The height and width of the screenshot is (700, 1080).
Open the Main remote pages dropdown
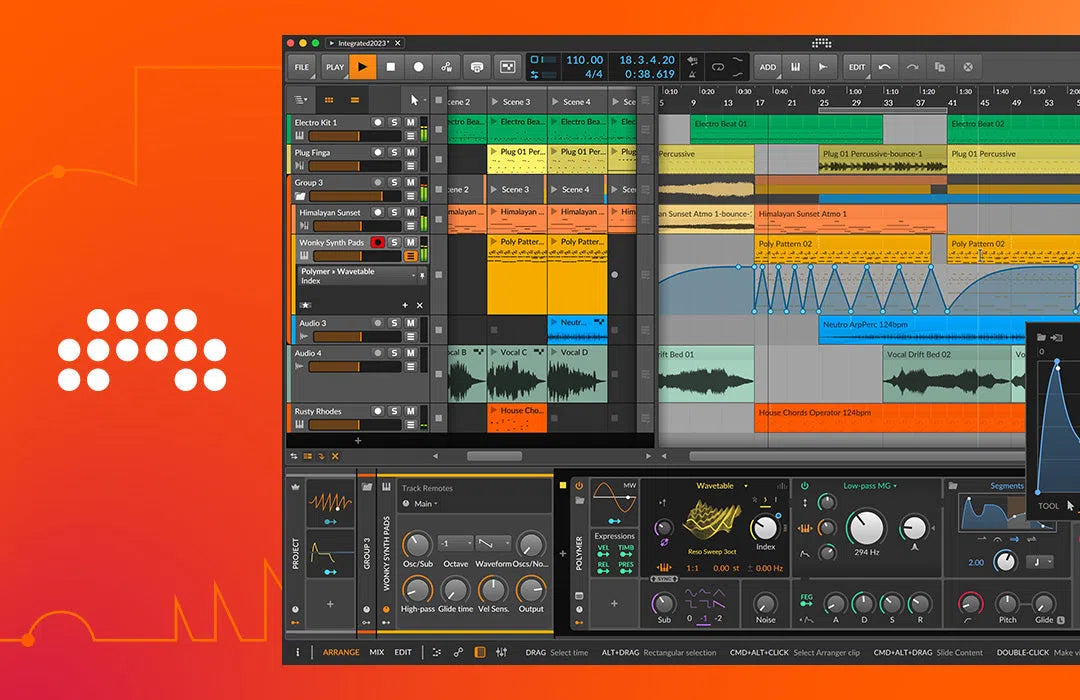point(425,504)
